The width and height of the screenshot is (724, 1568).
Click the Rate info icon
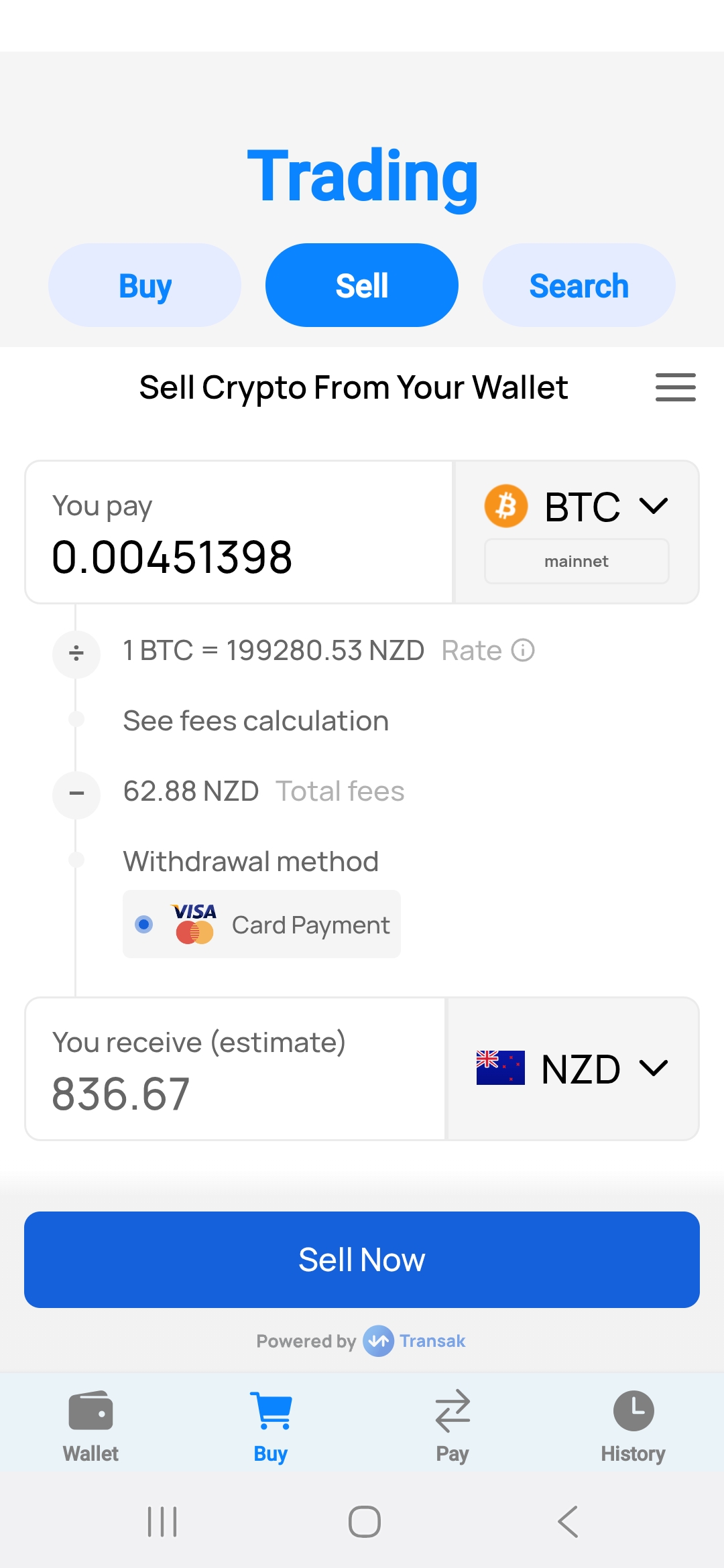tap(523, 649)
